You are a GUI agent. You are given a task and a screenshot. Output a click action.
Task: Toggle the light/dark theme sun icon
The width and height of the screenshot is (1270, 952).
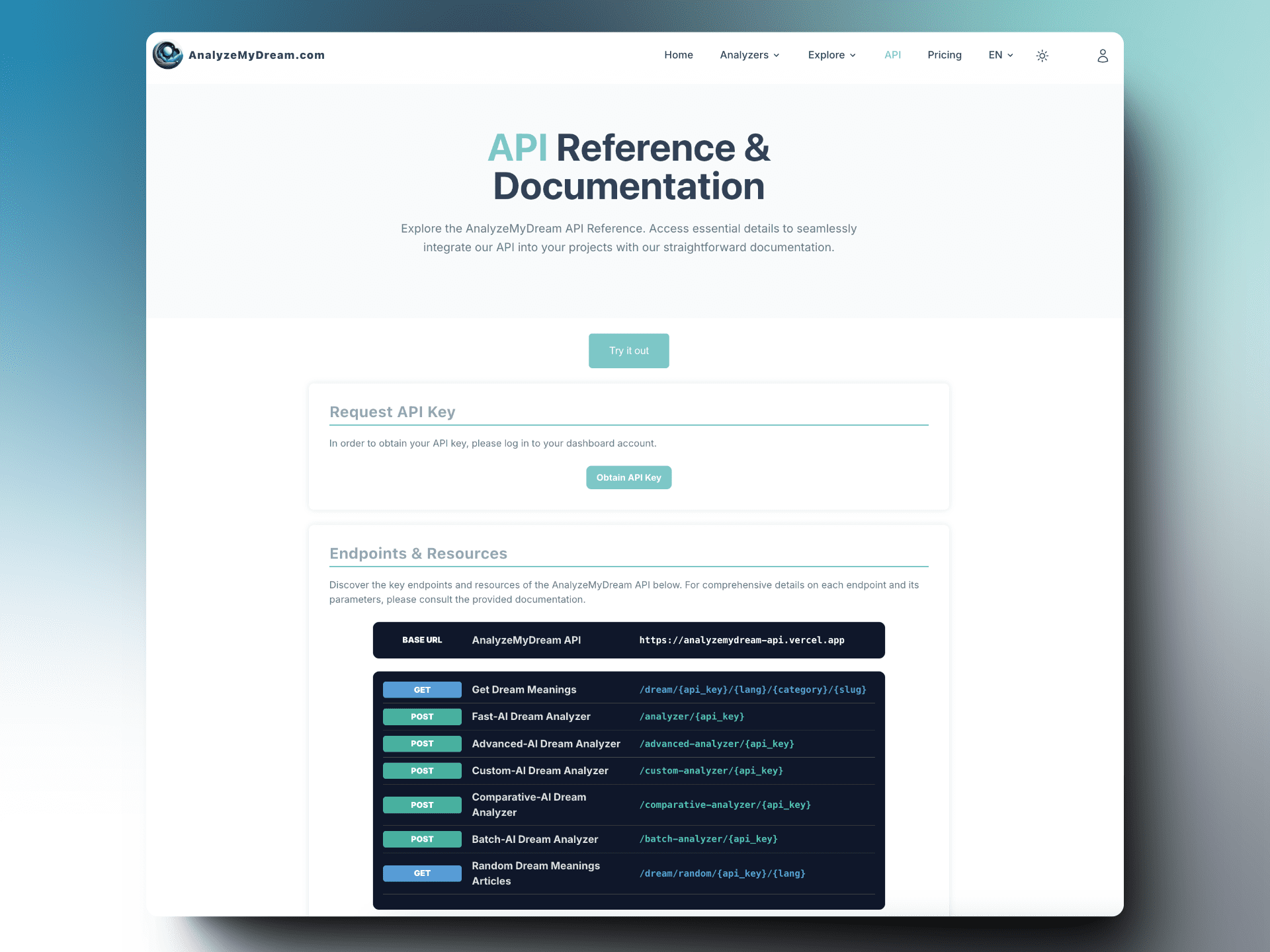click(1042, 56)
